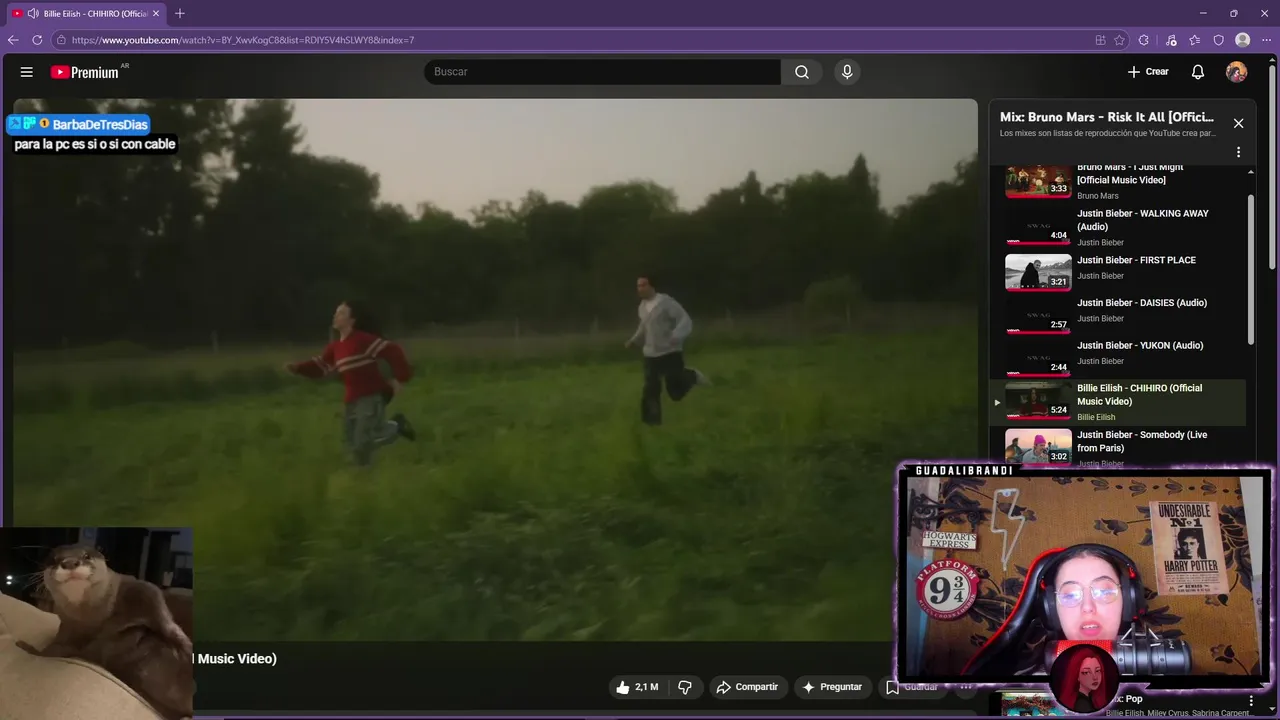Open YouTube notifications bell
The width and height of the screenshot is (1280, 720).
[x=1198, y=72]
